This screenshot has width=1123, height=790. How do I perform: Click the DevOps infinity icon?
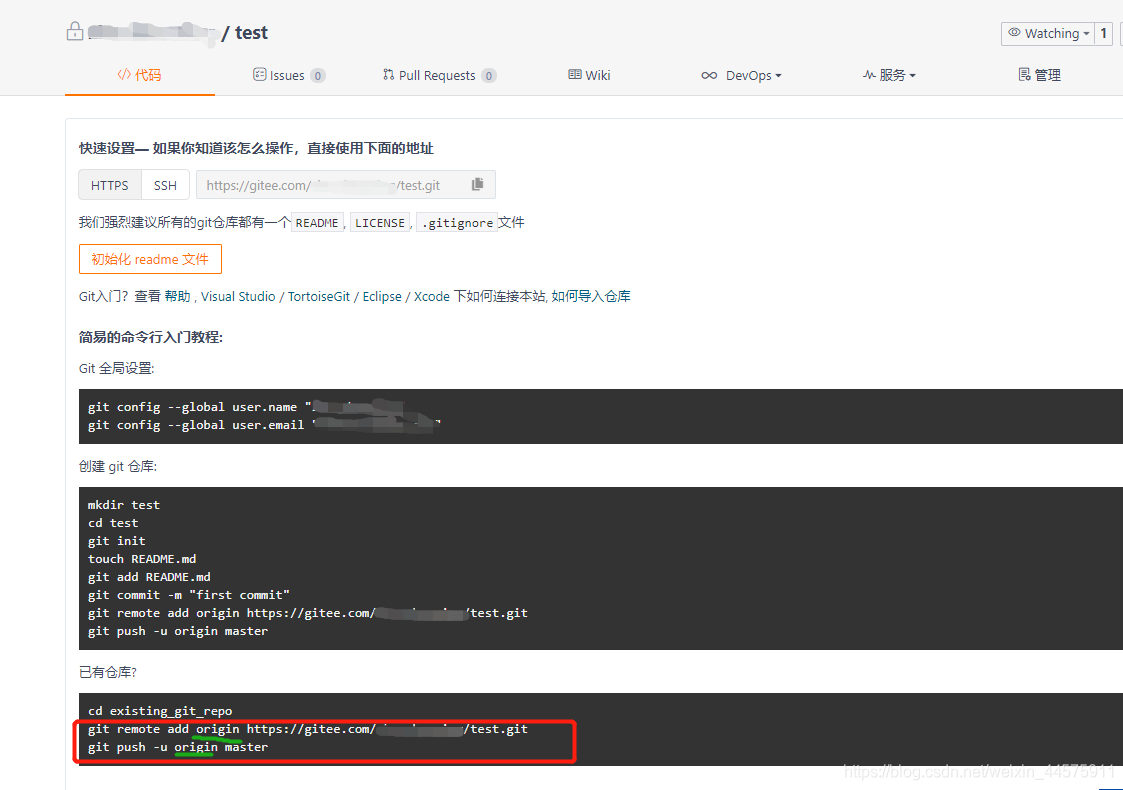point(709,75)
